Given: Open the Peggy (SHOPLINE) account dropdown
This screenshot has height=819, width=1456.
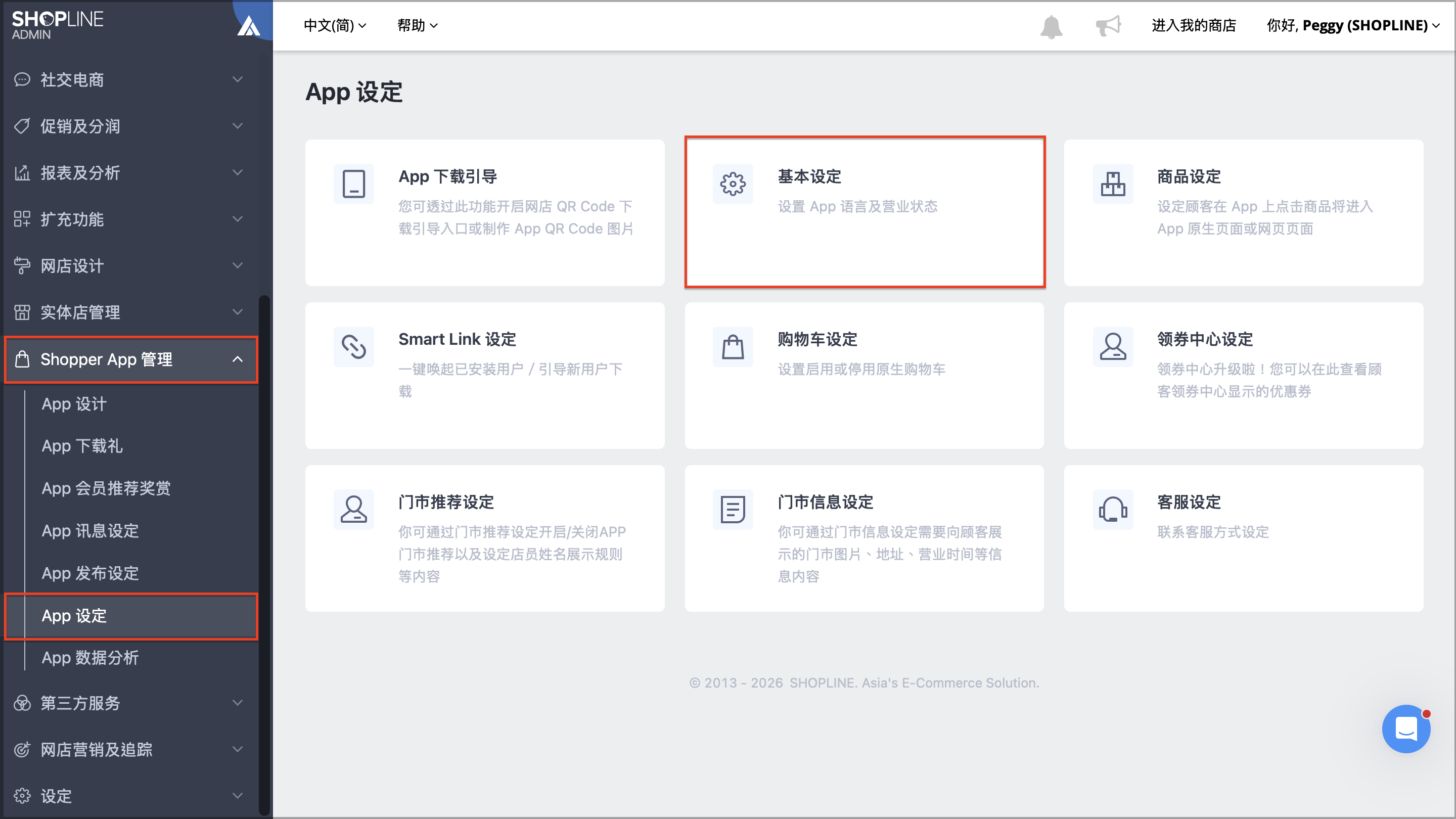Looking at the screenshot, I should (x=1353, y=25).
